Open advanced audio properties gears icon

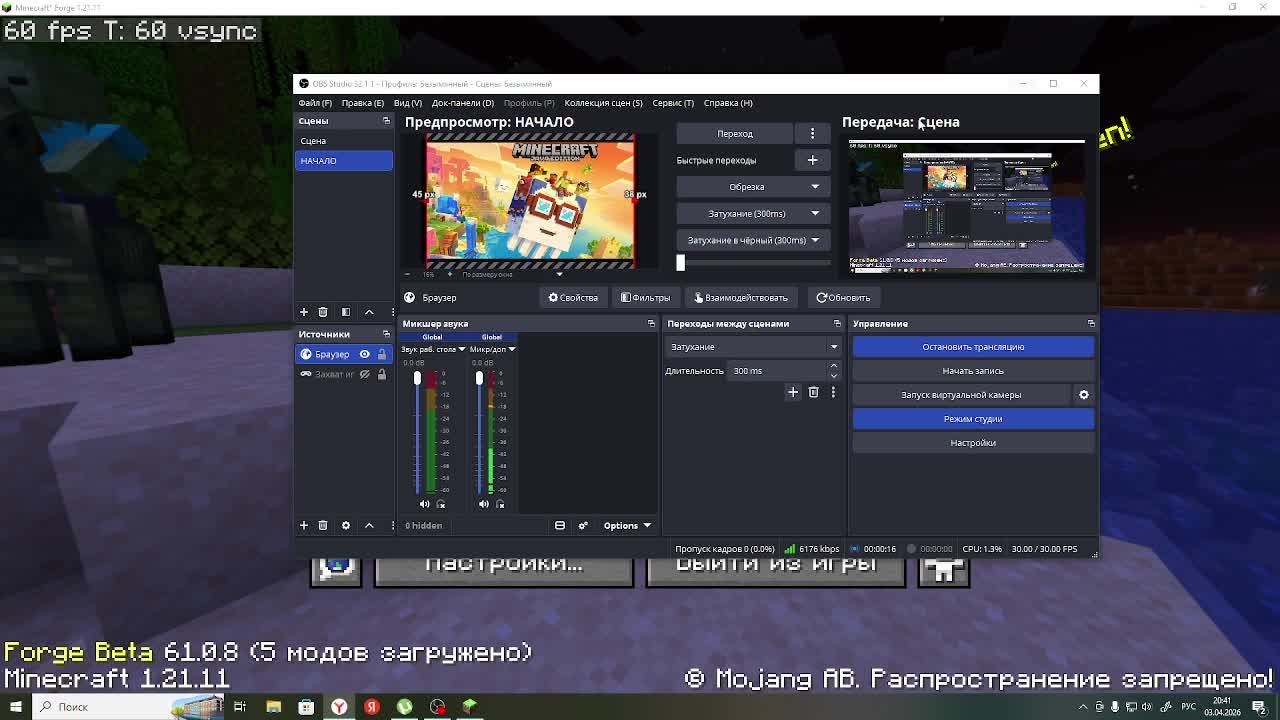coord(583,525)
